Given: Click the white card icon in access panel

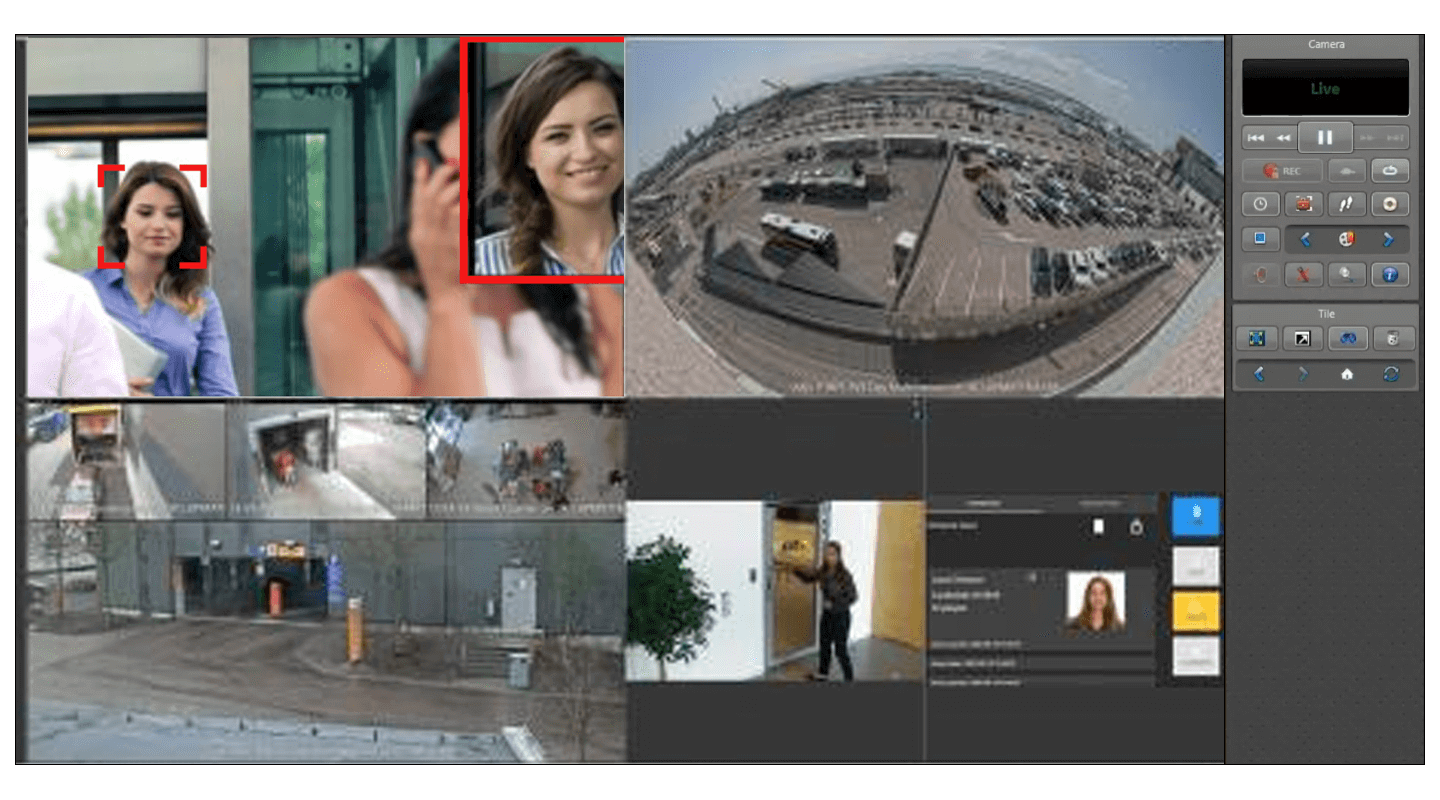Looking at the screenshot, I should point(1098,527).
